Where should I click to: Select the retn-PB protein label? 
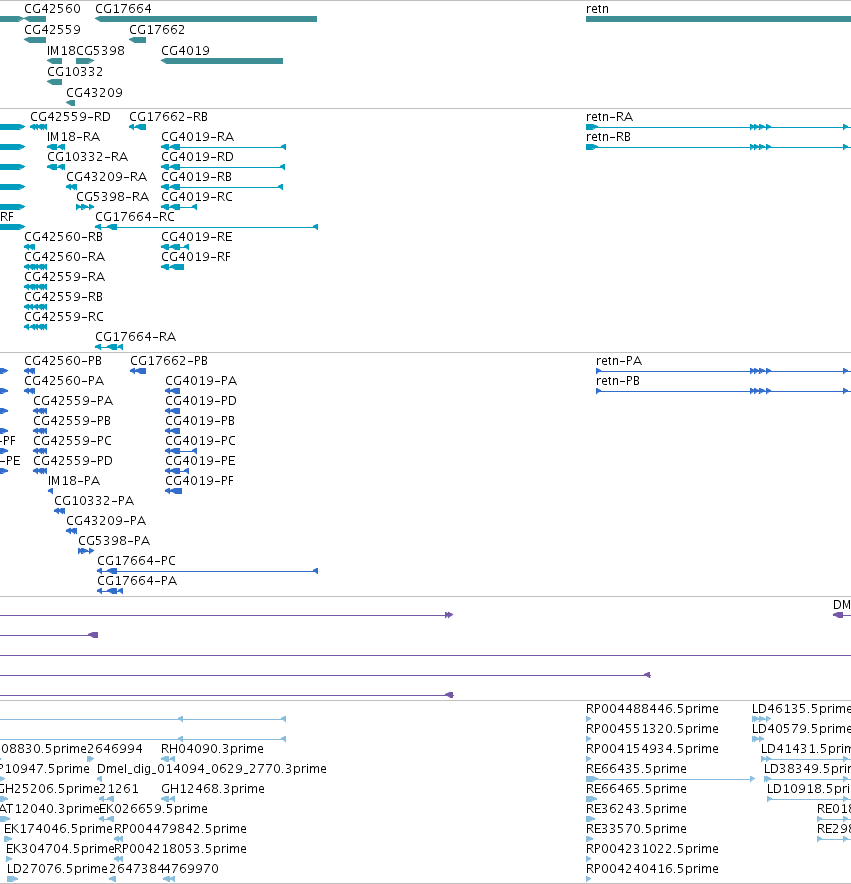(x=618, y=381)
